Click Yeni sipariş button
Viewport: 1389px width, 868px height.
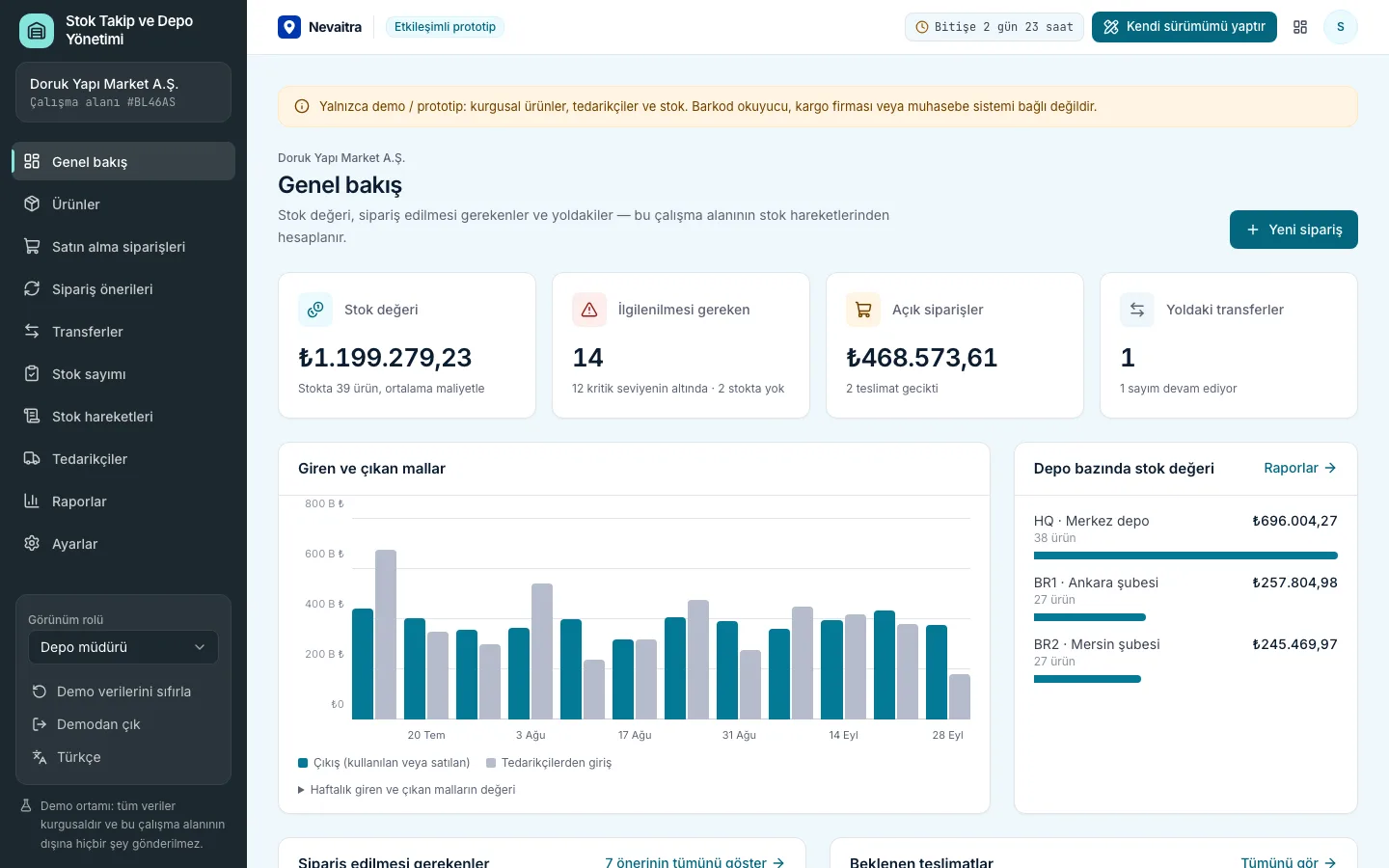click(x=1294, y=230)
